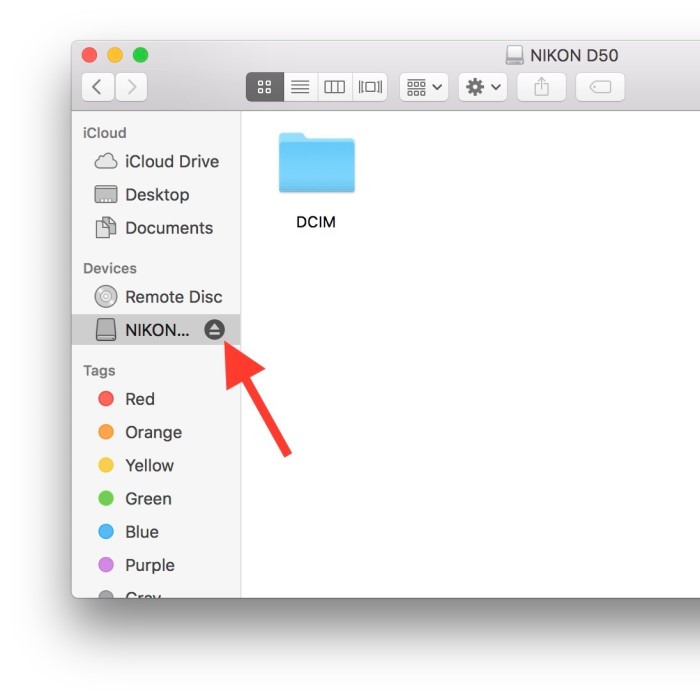Image resolution: width=700 pixels, height=700 pixels.
Task: Filter by the Purple tag
Action: coord(156,565)
